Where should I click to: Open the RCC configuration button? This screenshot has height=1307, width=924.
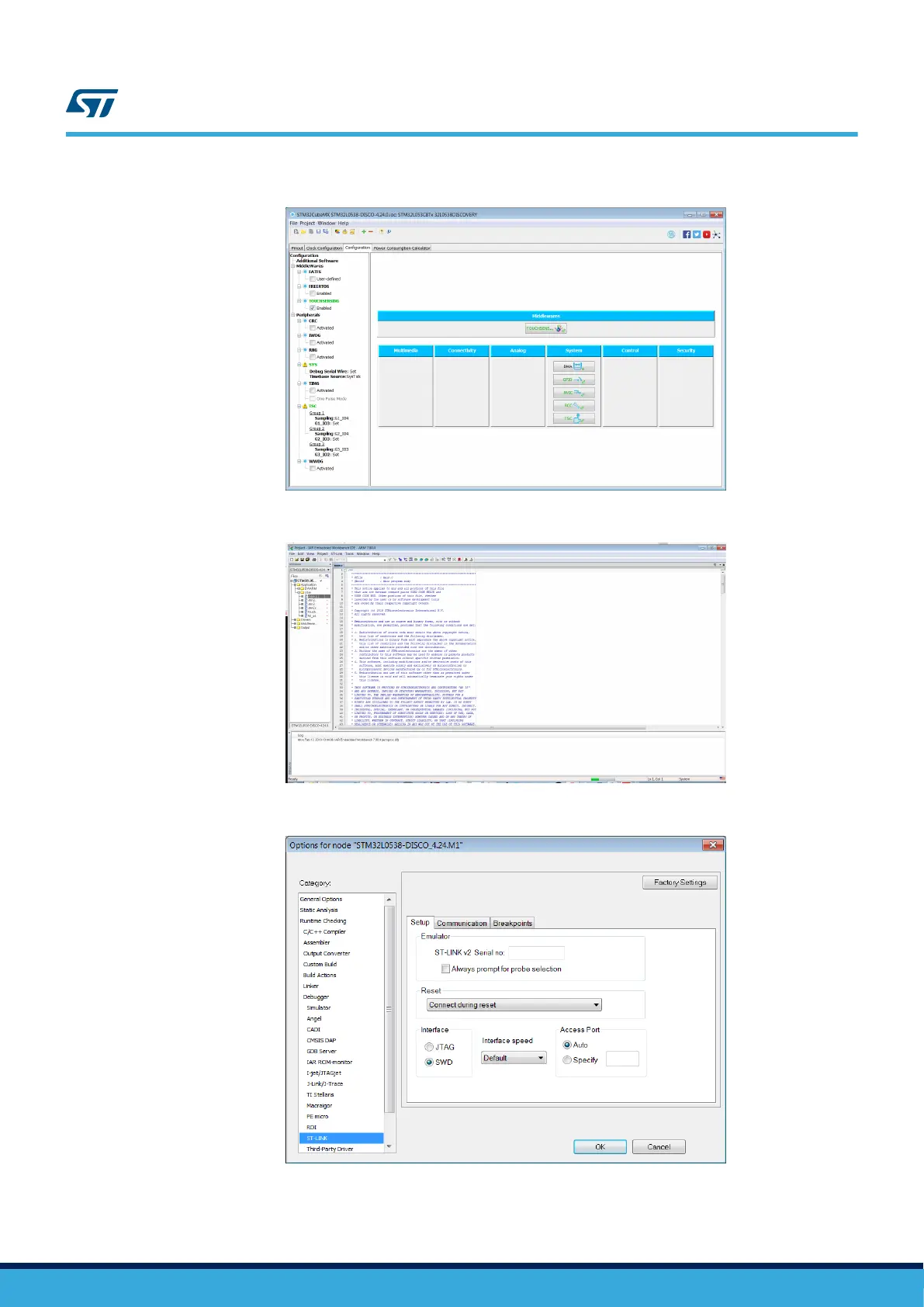[x=574, y=405]
